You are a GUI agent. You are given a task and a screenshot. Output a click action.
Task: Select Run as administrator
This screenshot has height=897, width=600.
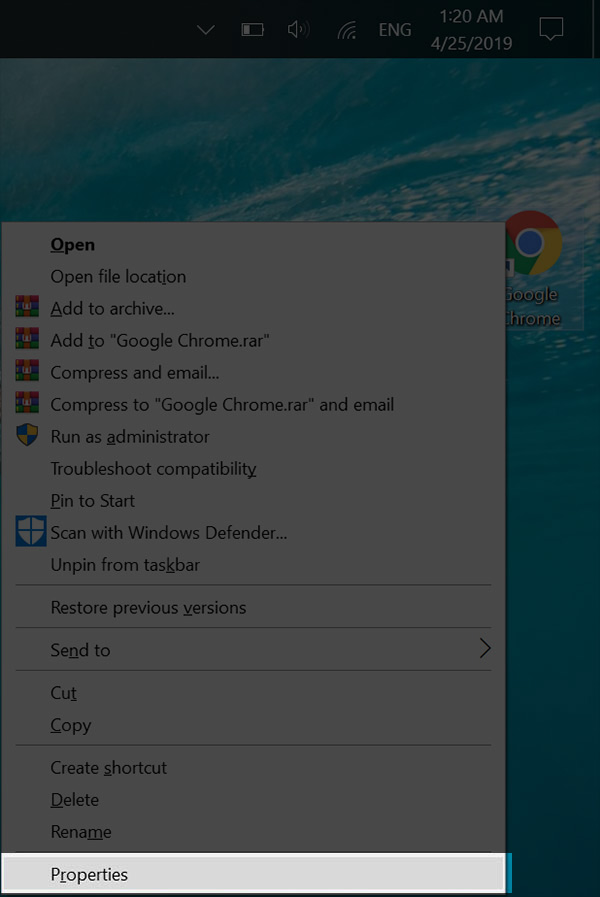253,437
